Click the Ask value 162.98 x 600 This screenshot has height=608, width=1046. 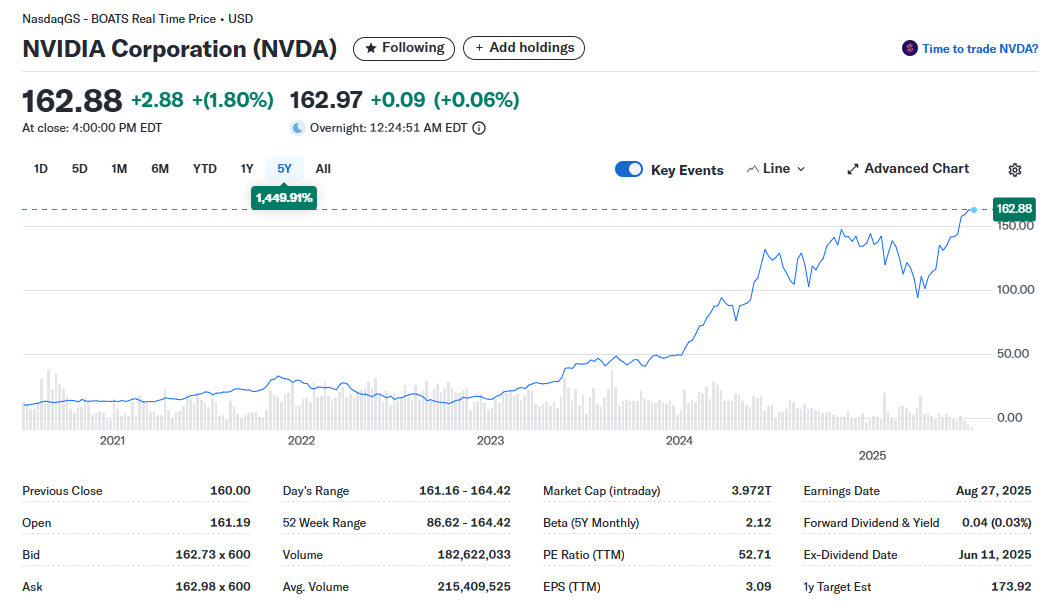(x=213, y=587)
